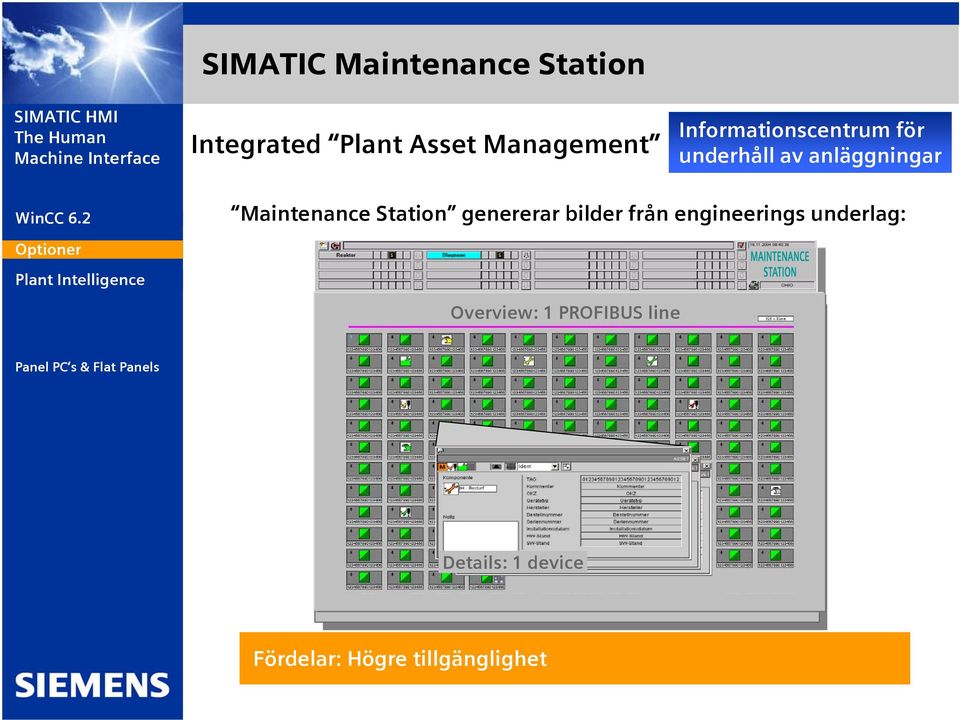Click the down-arrow button right of Diagnose row

point(526,255)
